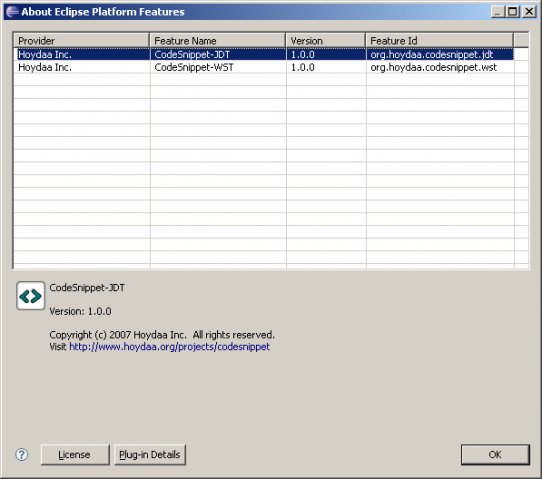The image size is (542, 479).
Task: Confirm with the OK button
Action: coord(495,454)
